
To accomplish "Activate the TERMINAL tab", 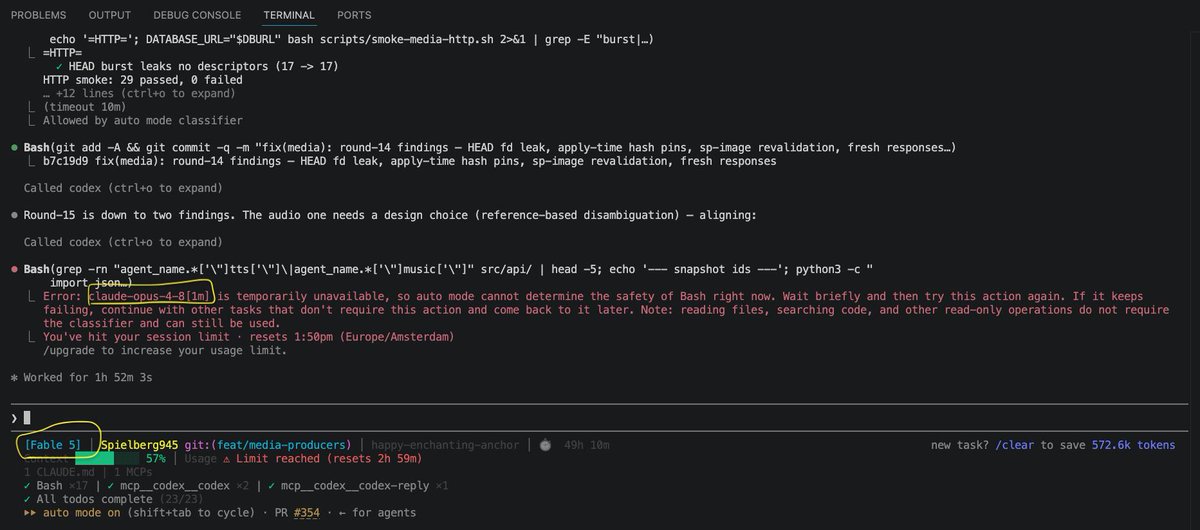I will [289, 15].
